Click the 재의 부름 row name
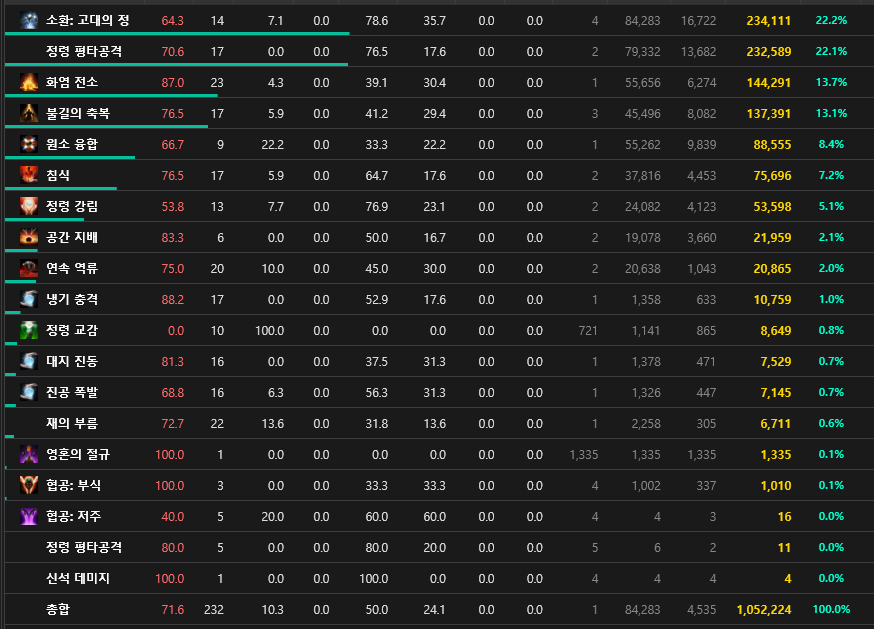This screenshot has width=874, height=629. tap(72, 423)
